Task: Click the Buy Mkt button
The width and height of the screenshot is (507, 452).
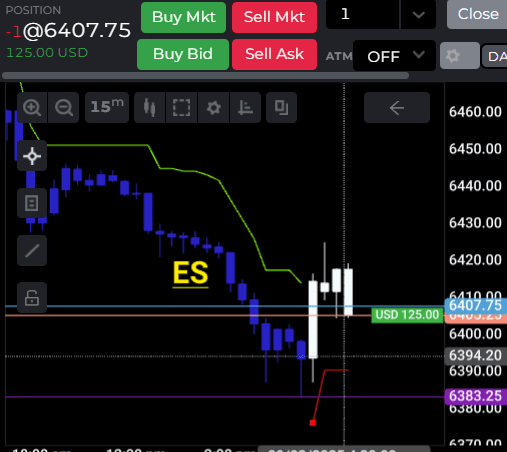Action: point(183,17)
